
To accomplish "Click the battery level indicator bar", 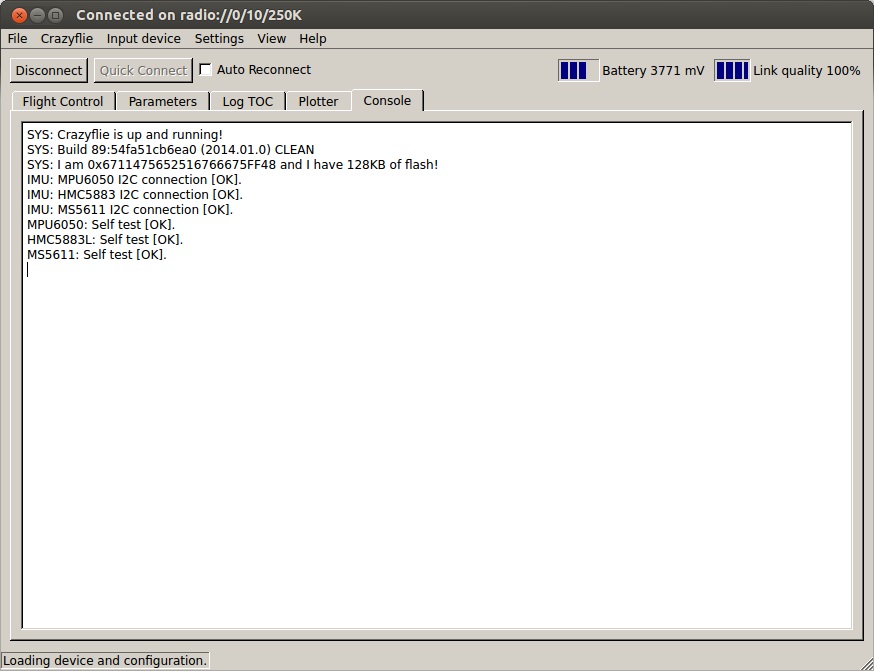I will click(579, 71).
